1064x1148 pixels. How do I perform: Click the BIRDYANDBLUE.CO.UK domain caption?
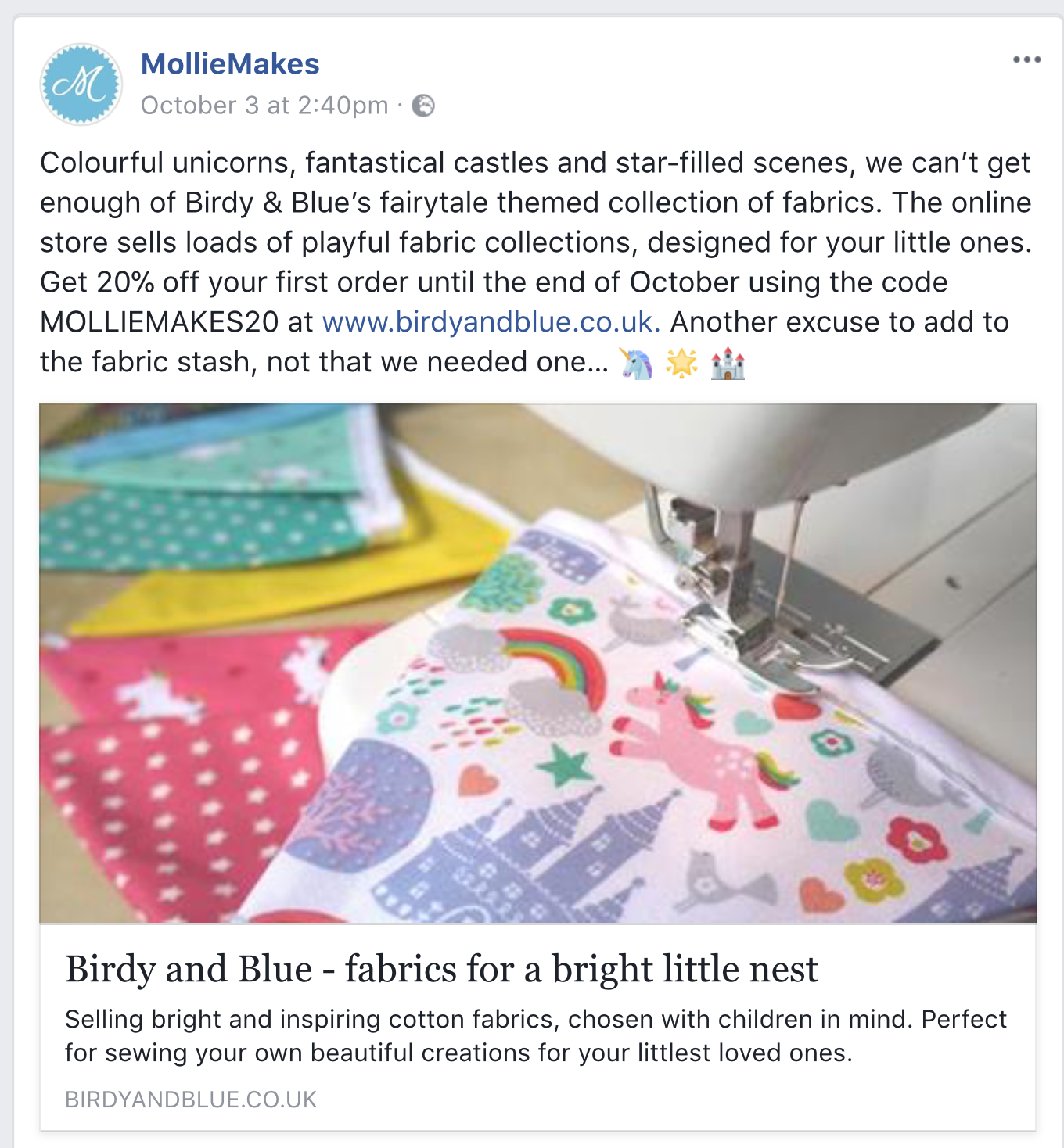(x=191, y=1100)
